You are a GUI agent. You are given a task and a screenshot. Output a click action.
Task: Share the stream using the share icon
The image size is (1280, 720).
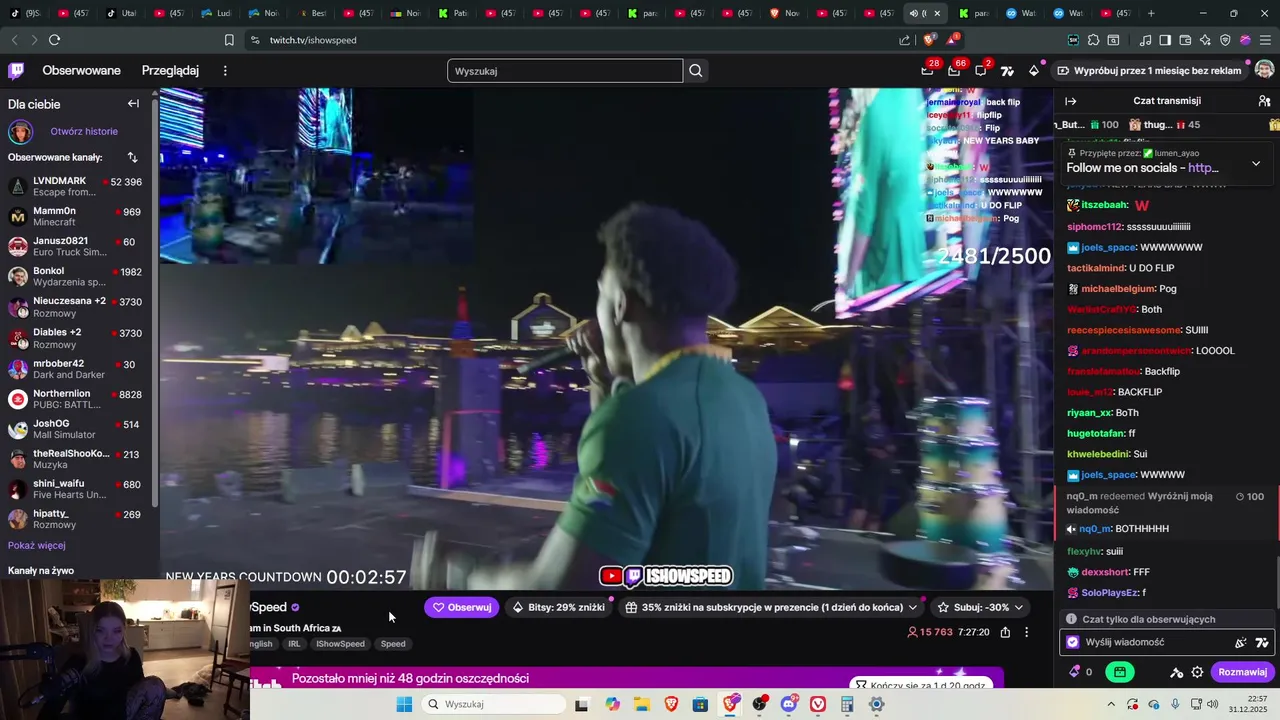(x=1005, y=632)
